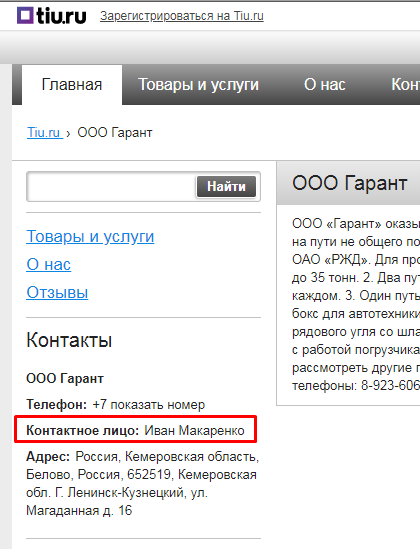This screenshot has width=420, height=549.
Task: Click the Найти search button
Action: [x=226, y=187]
